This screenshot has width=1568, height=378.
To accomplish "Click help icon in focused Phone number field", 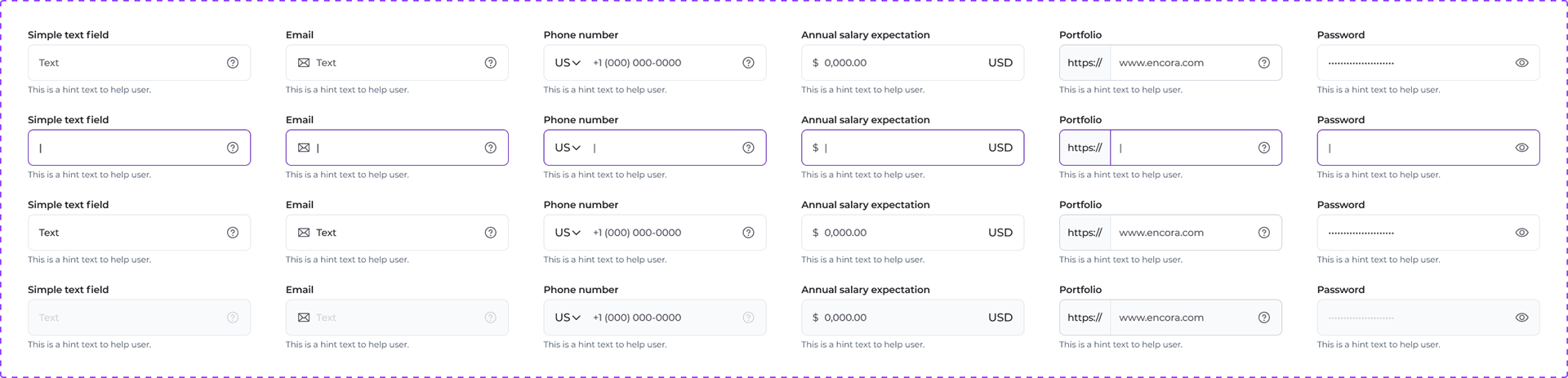I will [748, 148].
